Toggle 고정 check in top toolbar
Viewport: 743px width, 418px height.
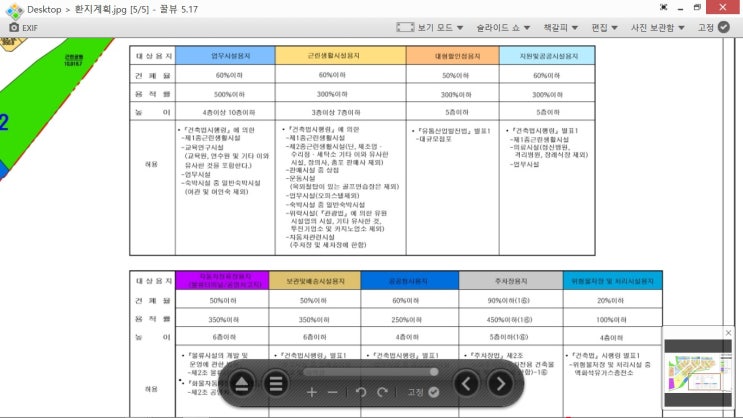[724, 27]
